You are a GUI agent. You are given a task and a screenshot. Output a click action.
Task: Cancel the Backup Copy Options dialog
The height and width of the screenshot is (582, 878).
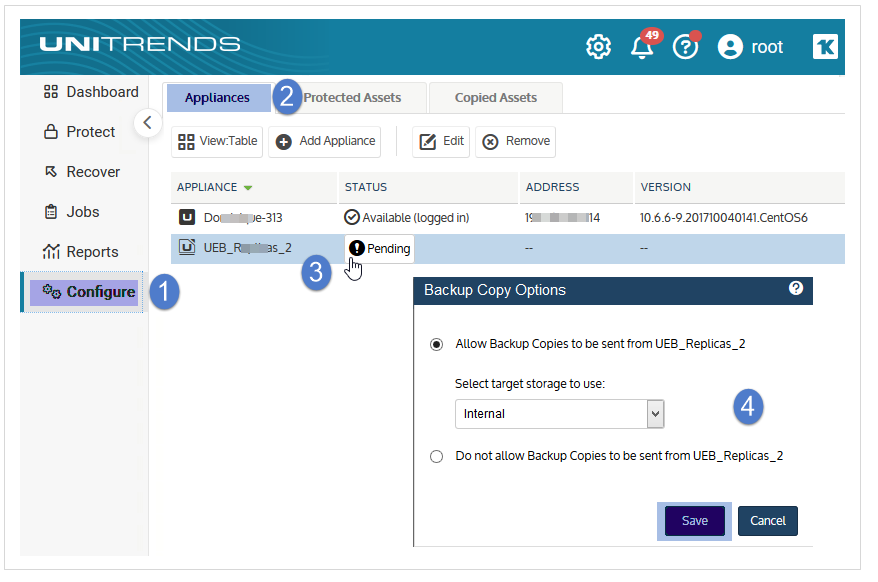pos(768,521)
